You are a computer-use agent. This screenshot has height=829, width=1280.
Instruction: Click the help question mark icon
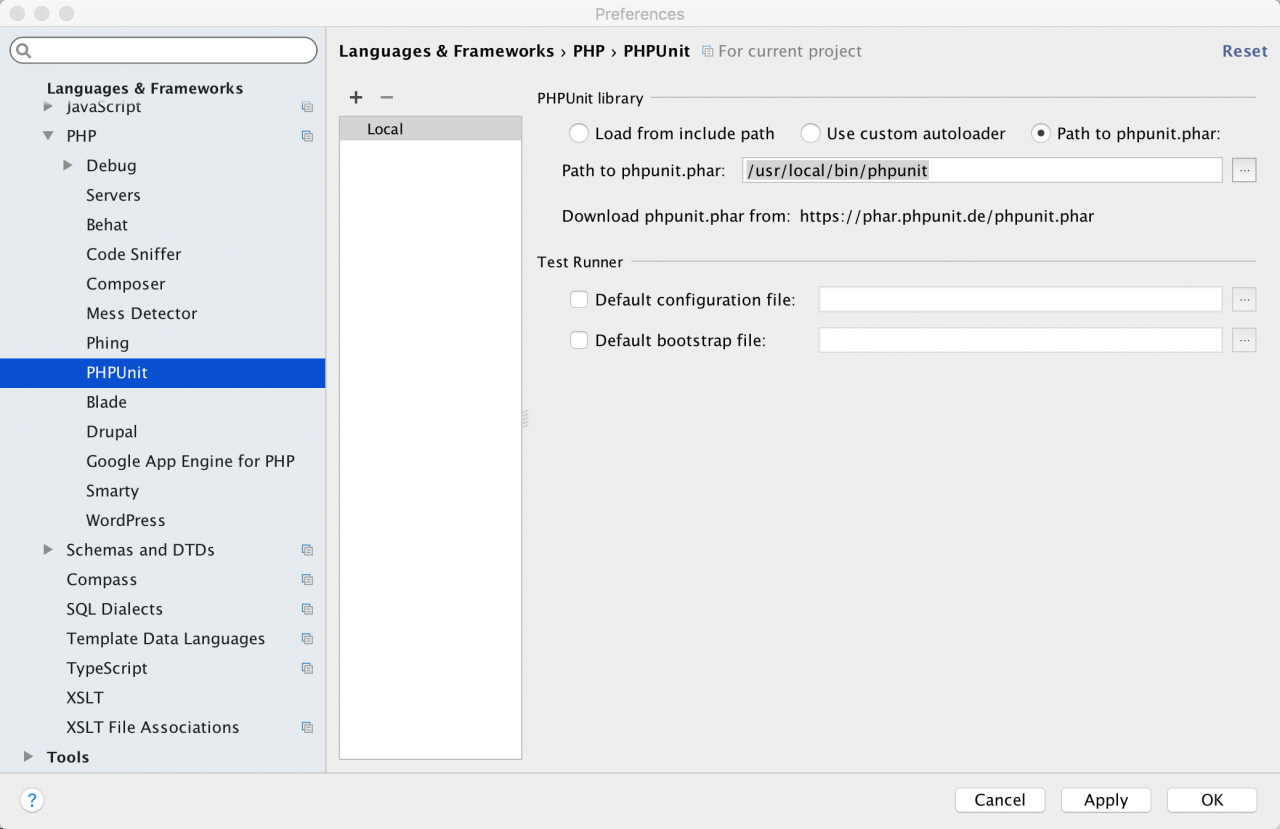(32, 800)
